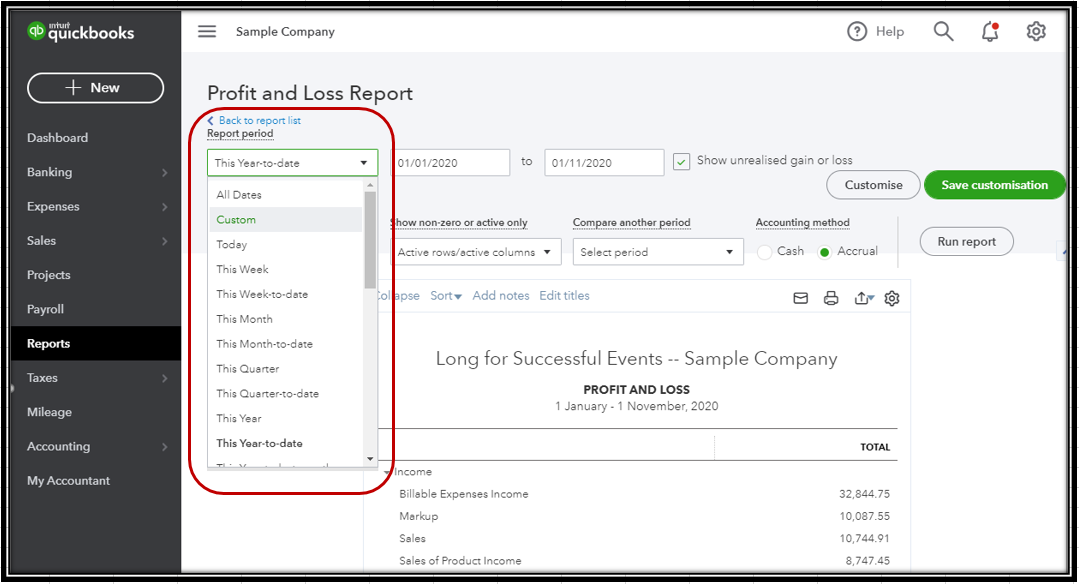Click the end date field 01/11/2020
The width and height of the screenshot is (1079, 584).
tap(604, 163)
